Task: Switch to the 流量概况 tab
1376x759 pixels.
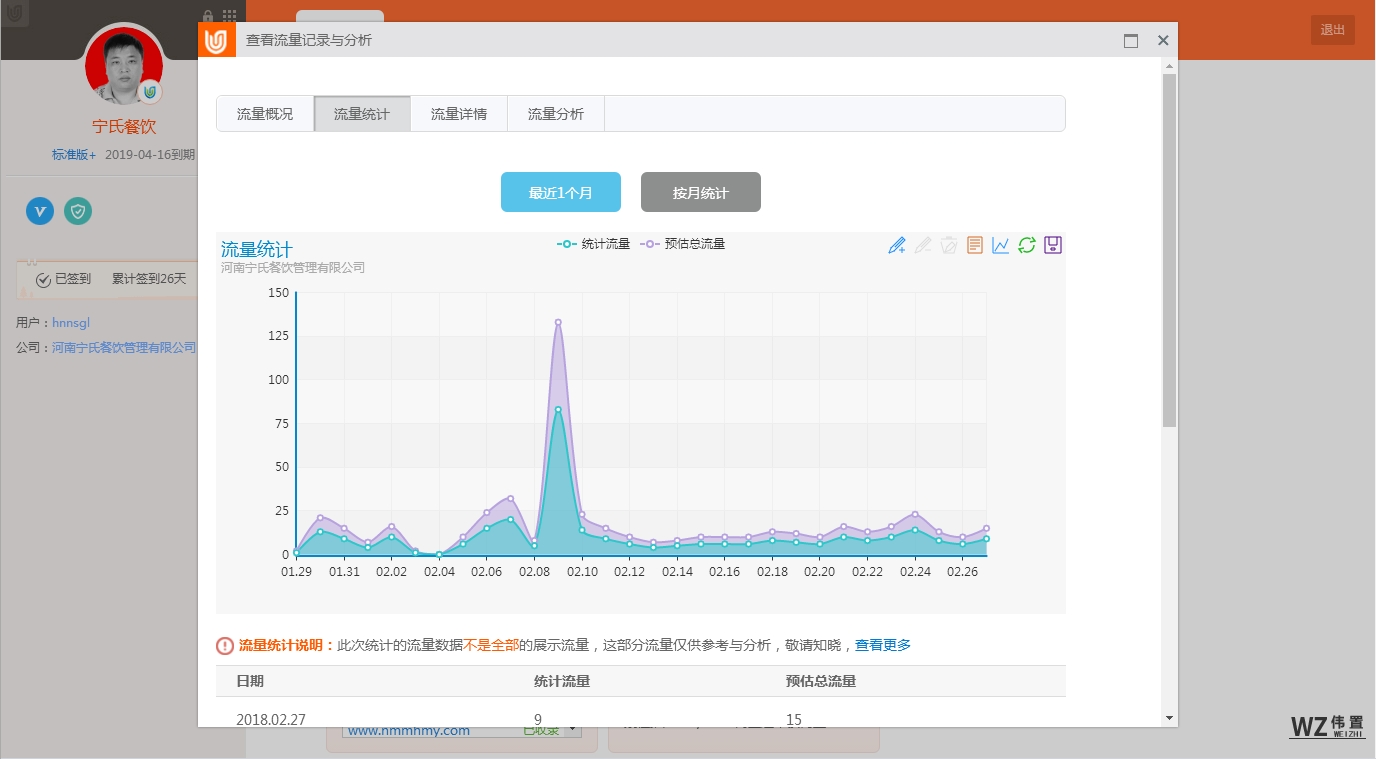Action: point(265,114)
